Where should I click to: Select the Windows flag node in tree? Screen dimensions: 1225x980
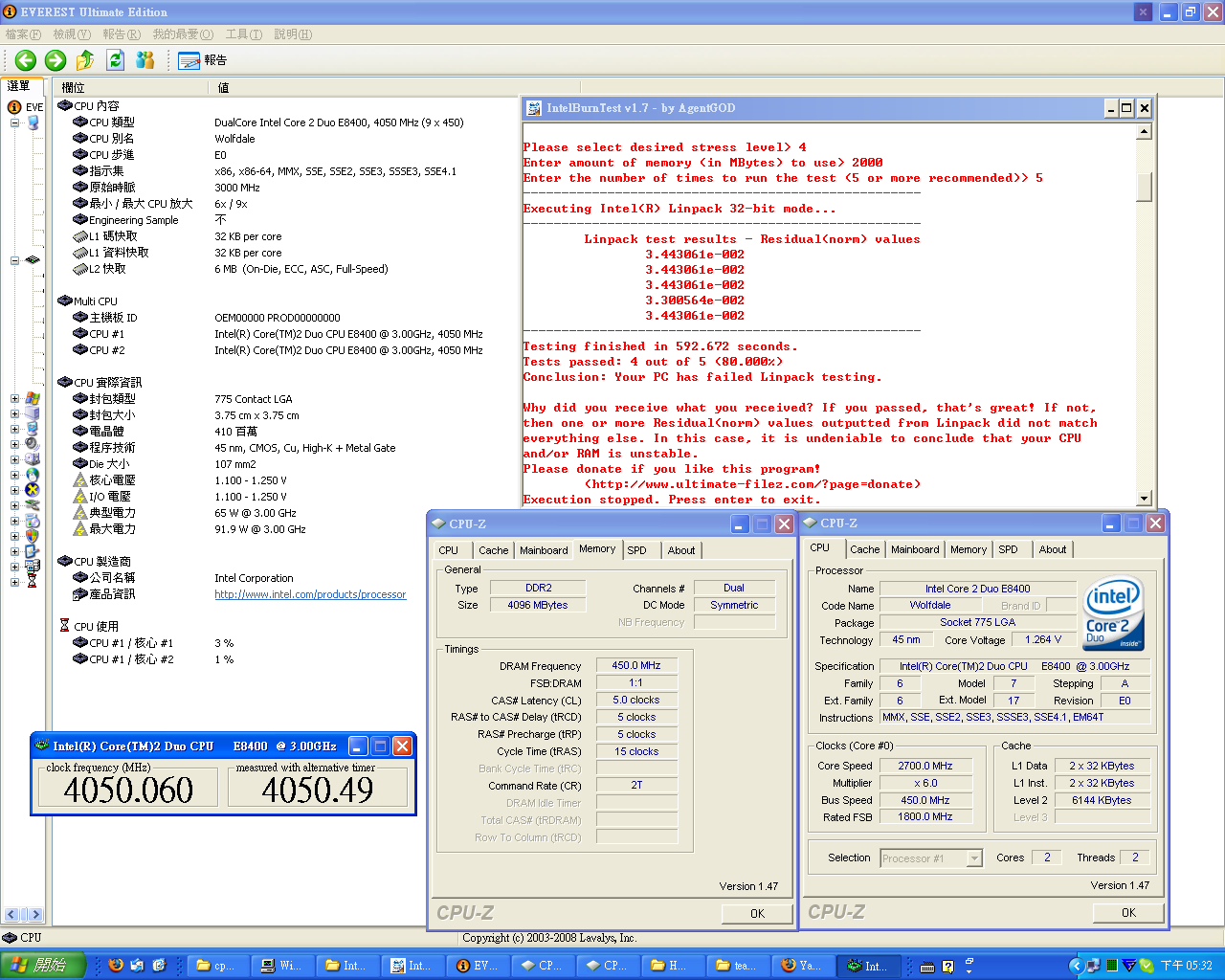33,398
